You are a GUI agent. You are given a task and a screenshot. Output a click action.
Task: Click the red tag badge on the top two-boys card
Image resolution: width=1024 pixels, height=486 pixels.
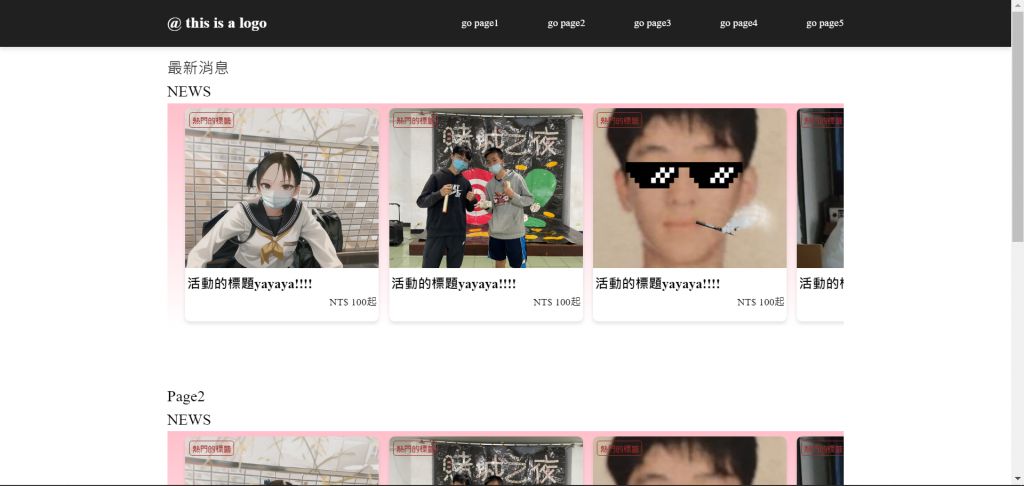click(x=415, y=120)
